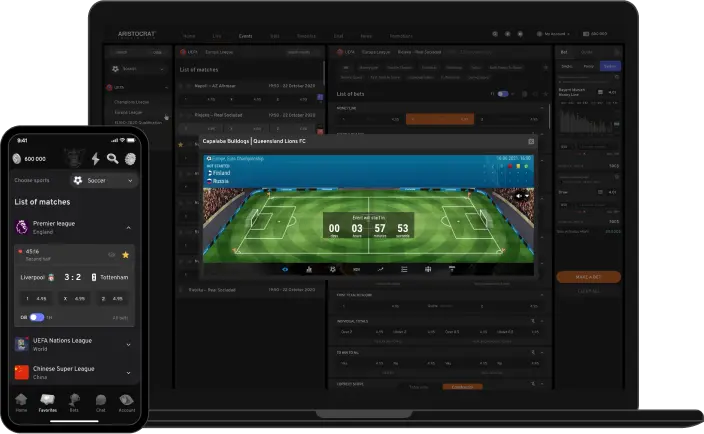Click the filter funnel icon in tracker toolbar

[452, 269]
